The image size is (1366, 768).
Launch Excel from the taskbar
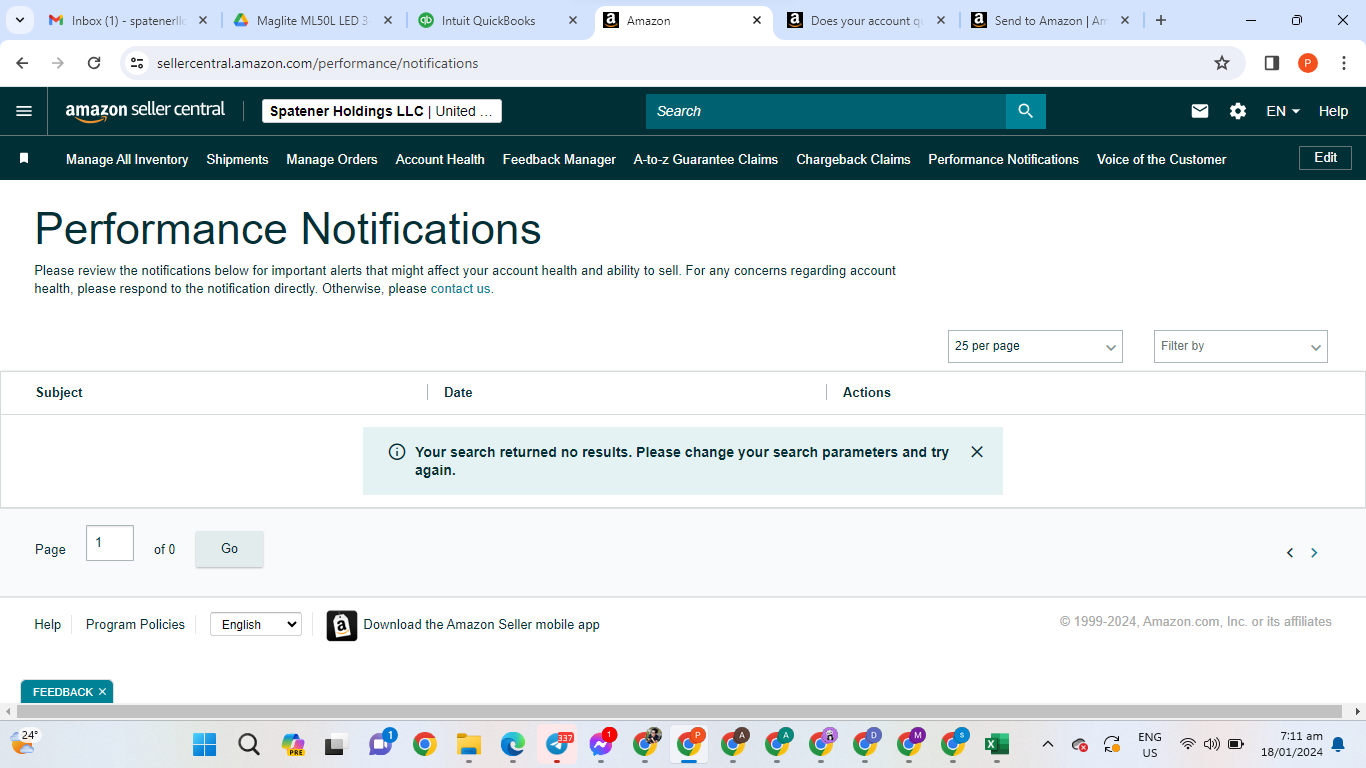pyautogui.click(x=995, y=744)
